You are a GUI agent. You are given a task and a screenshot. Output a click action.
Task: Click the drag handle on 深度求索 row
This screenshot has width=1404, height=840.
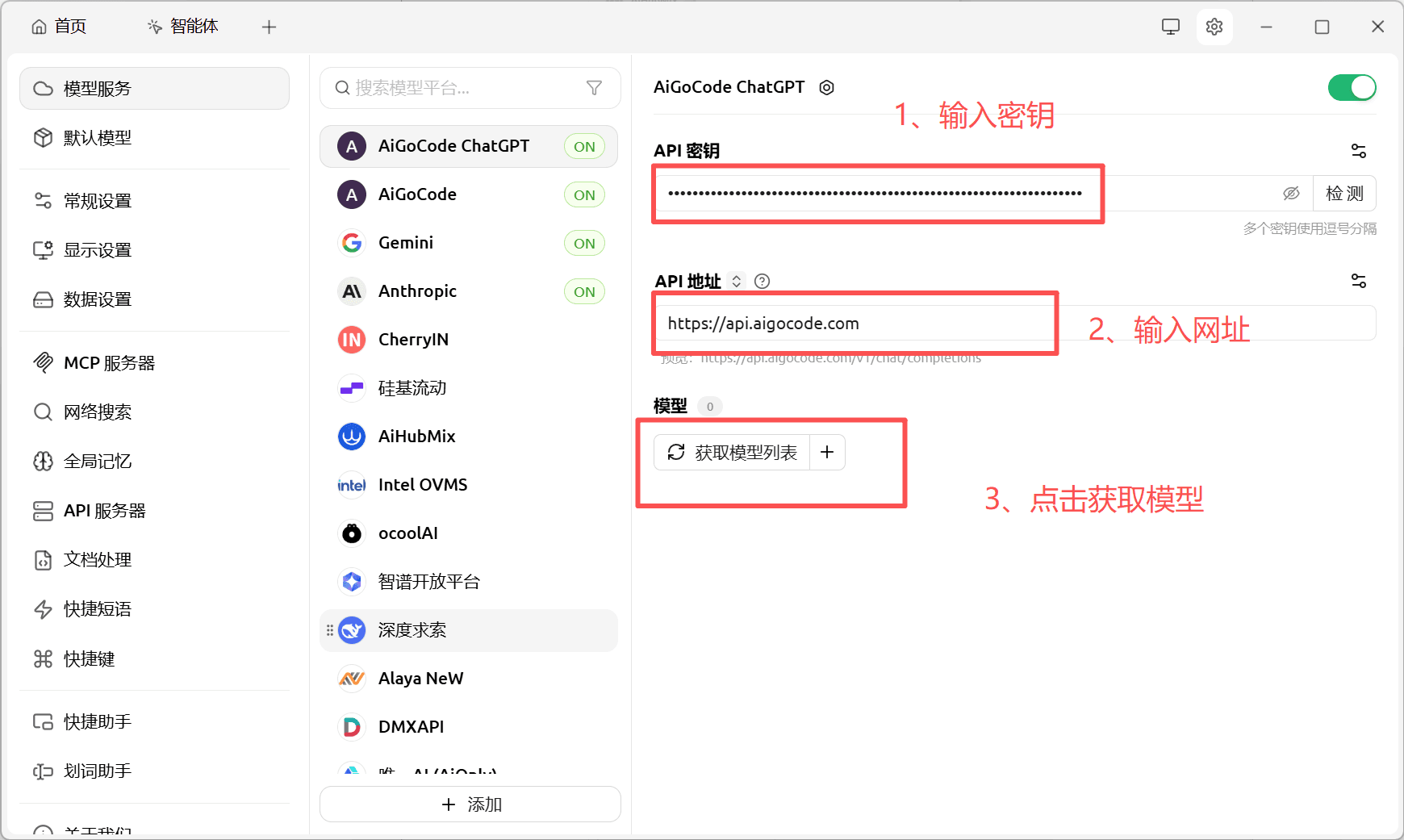[329, 630]
